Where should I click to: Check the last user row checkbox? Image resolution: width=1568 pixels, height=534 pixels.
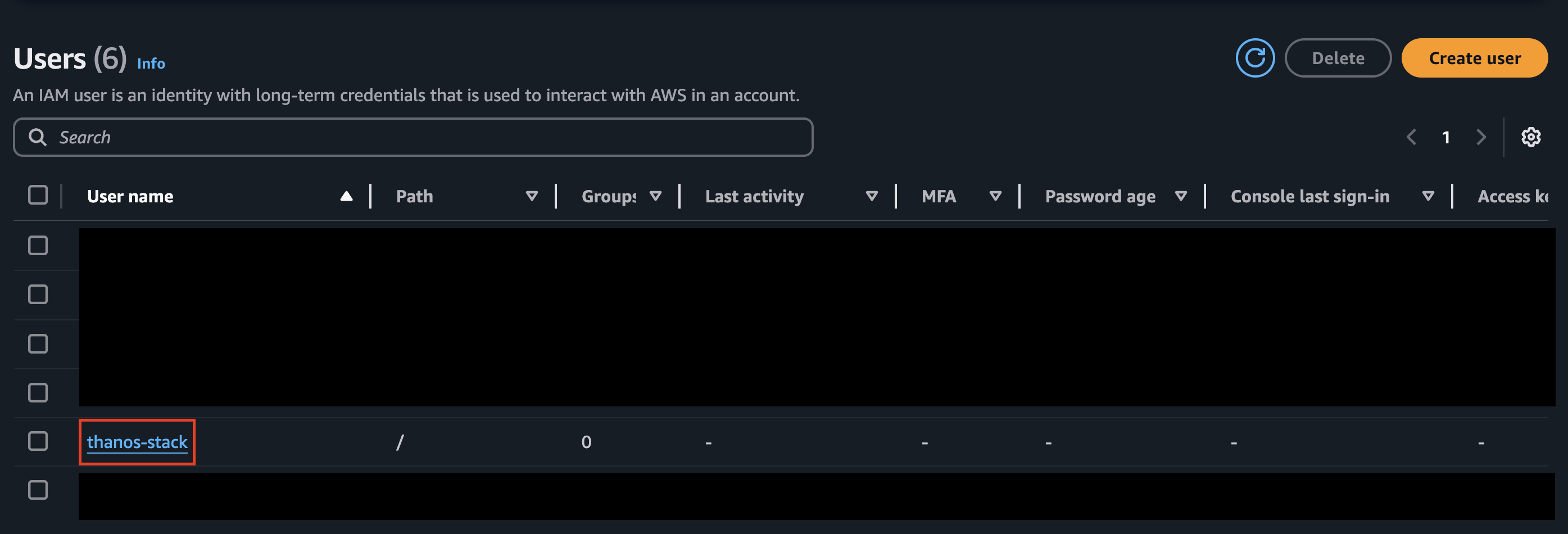pyautogui.click(x=38, y=490)
